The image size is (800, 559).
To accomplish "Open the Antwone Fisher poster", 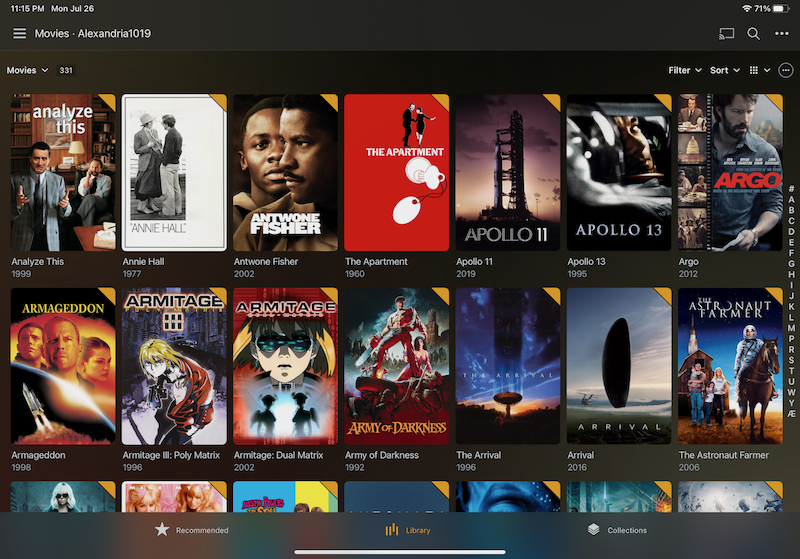I will [x=286, y=172].
